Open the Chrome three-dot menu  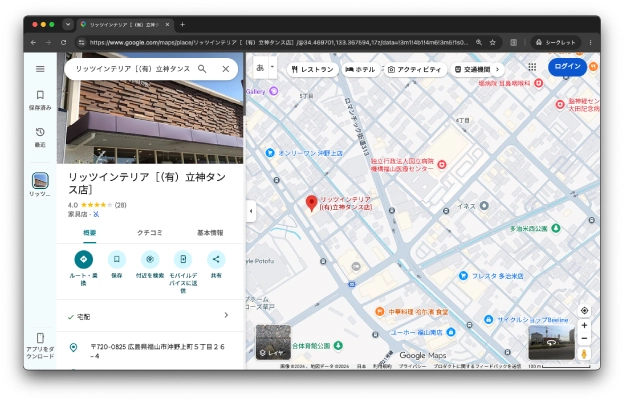pos(591,43)
